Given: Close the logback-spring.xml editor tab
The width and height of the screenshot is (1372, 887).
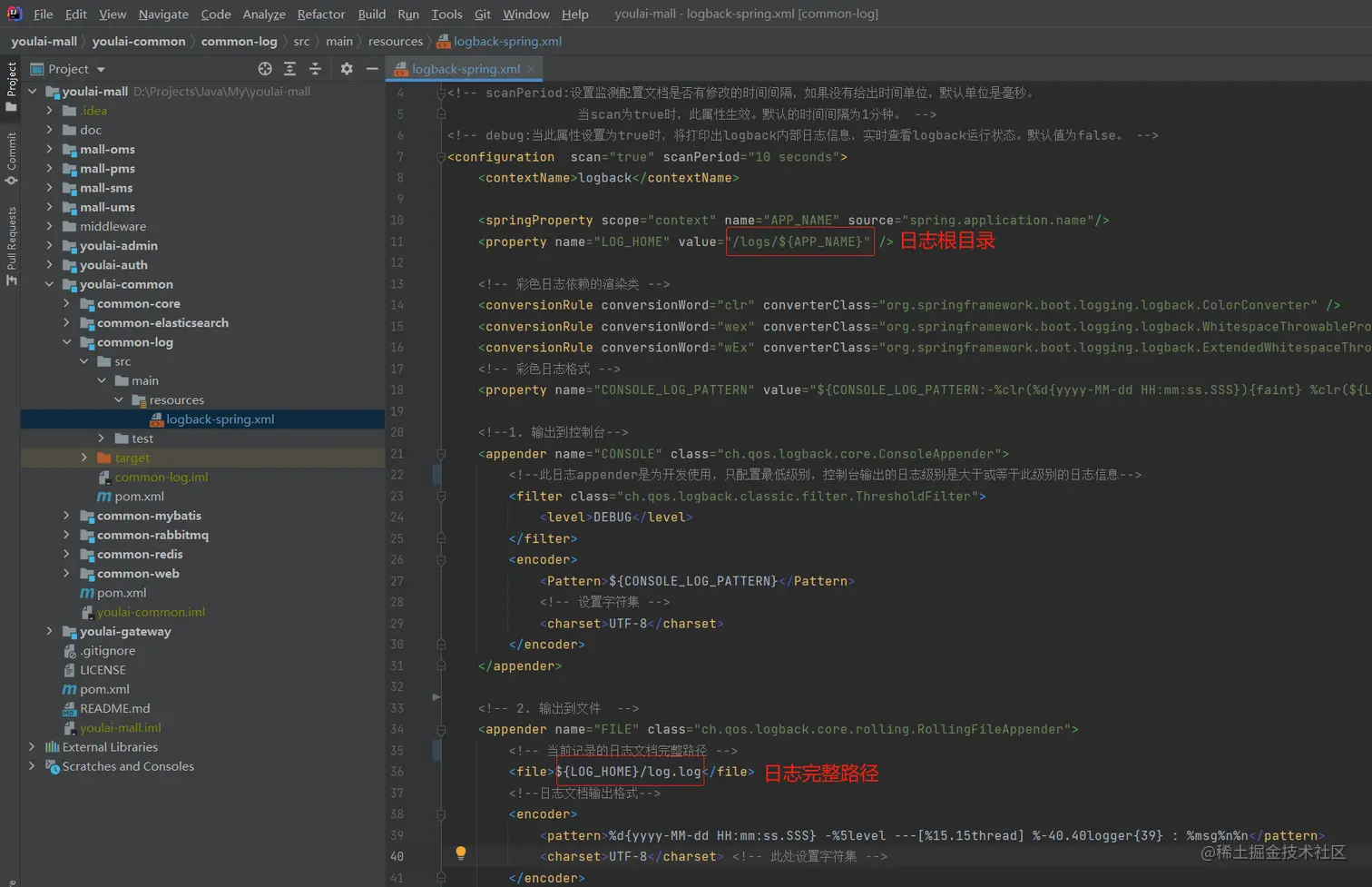Looking at the screenshot, I should [531, 69].
